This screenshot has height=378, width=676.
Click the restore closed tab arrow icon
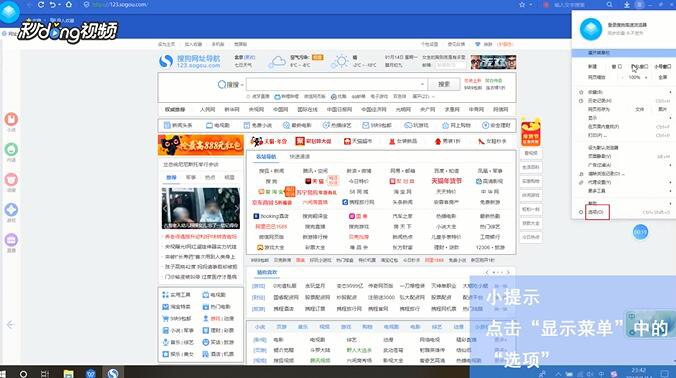[x=53, y=5]
